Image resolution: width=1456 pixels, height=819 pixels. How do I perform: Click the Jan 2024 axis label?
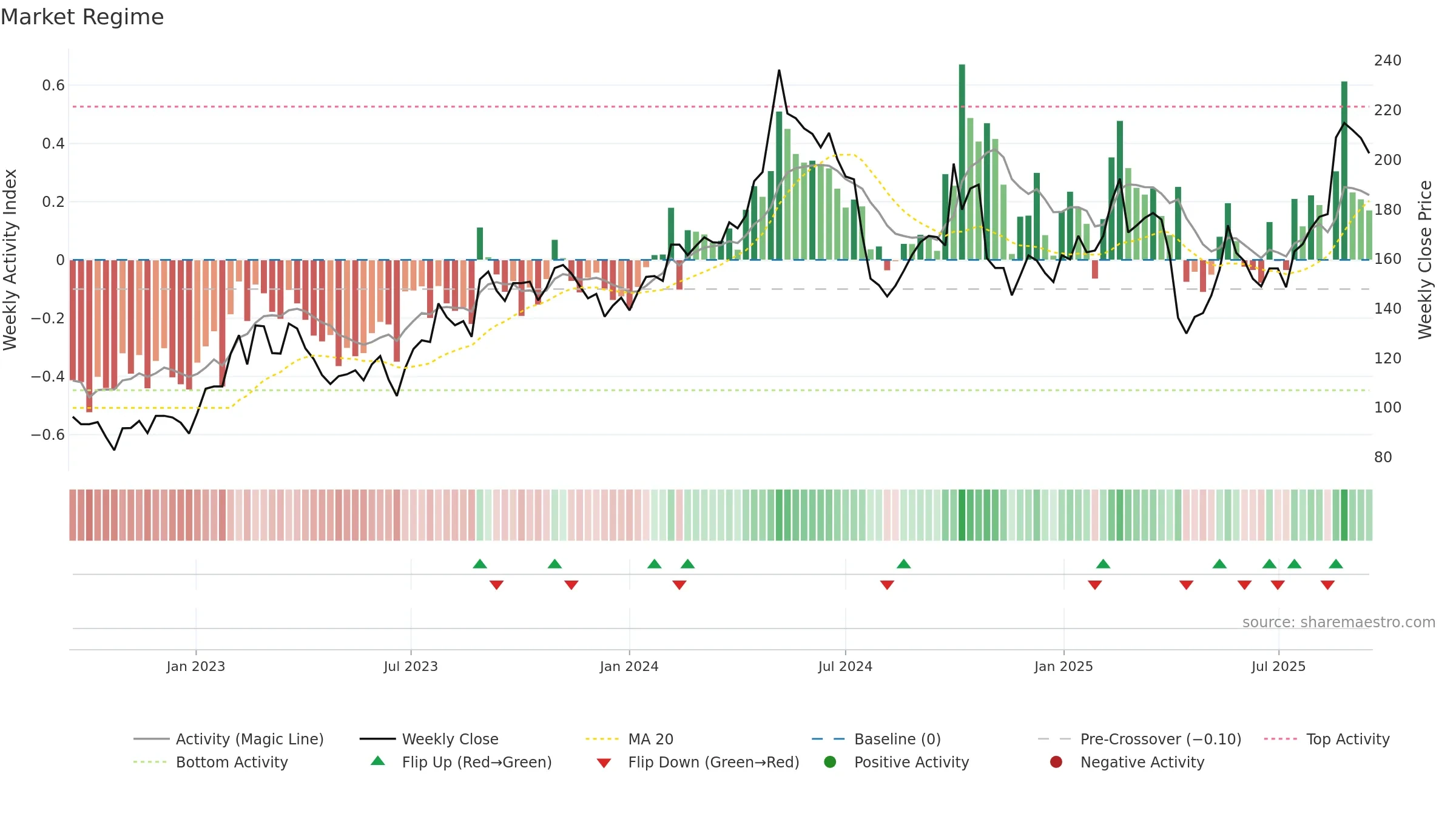(x=629, y=666)
